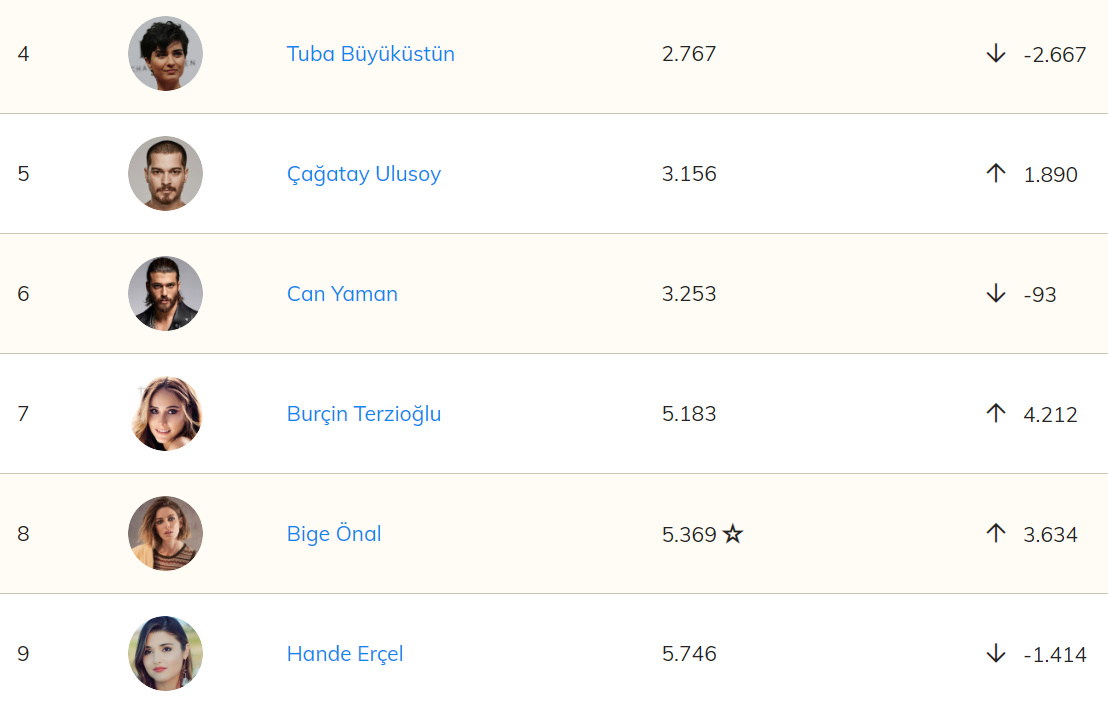
Task: Click Çağatay Ulusoy's round profile picture
Action: click(x=165, y=174)
